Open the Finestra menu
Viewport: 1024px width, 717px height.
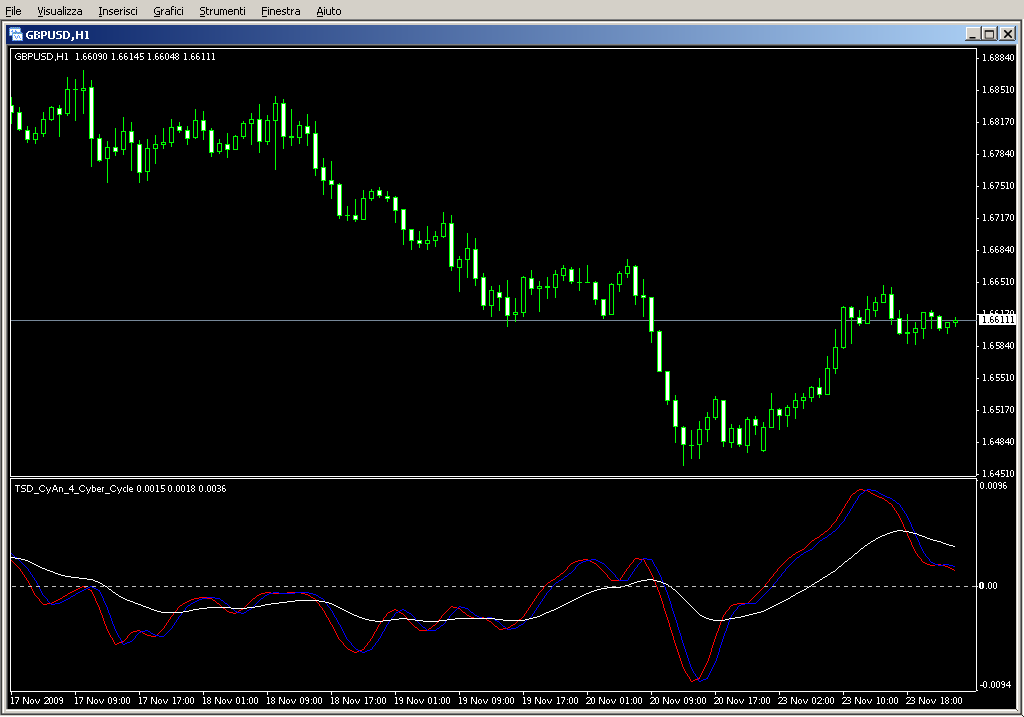click(280, 11)
